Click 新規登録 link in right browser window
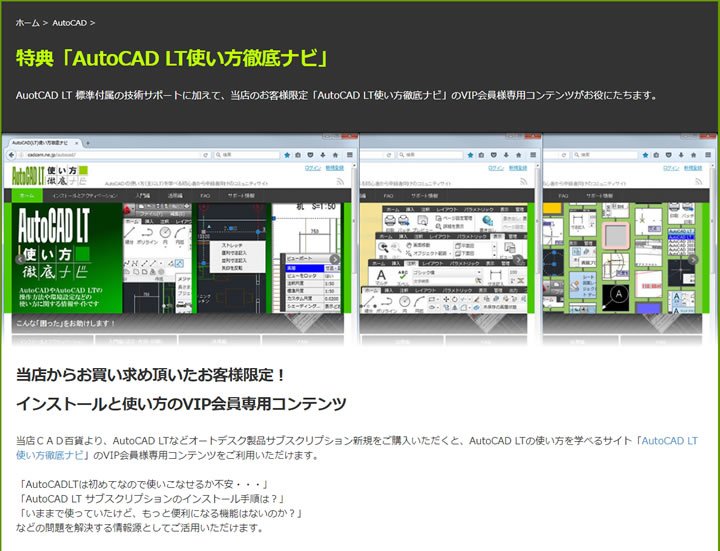Image resolution: width=720 pixels, height=551 pixels. 693,168
